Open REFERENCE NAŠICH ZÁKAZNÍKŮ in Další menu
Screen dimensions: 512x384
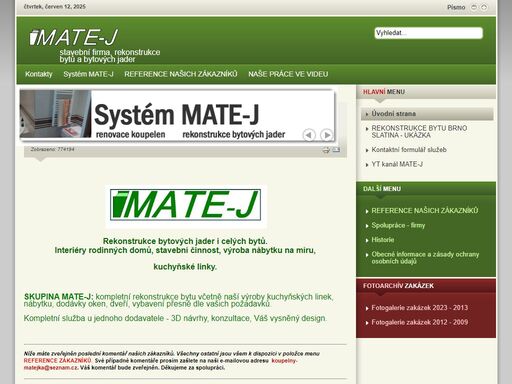pos(425,211)
